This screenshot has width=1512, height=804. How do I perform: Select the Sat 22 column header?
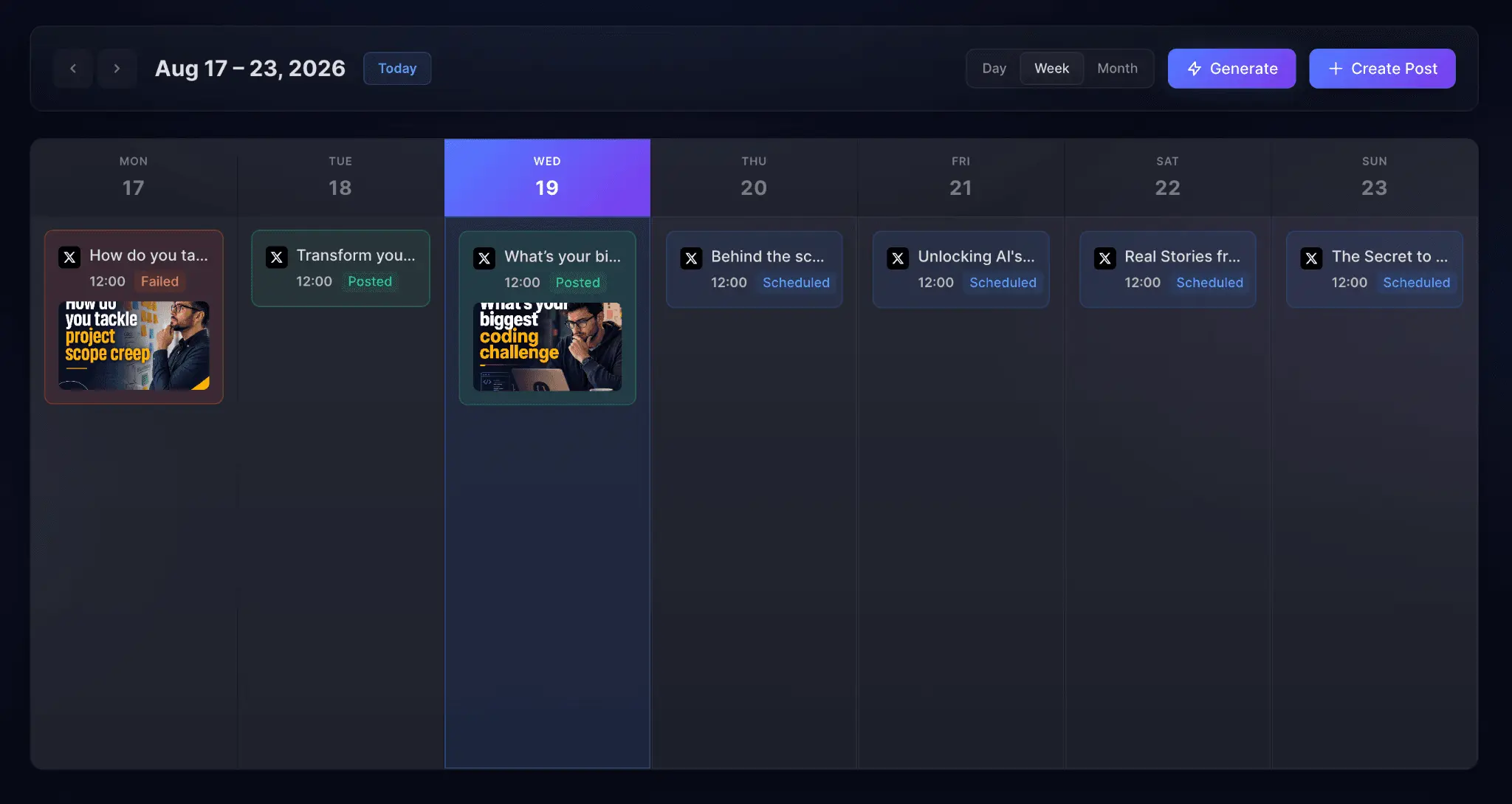pos(1167,178)
